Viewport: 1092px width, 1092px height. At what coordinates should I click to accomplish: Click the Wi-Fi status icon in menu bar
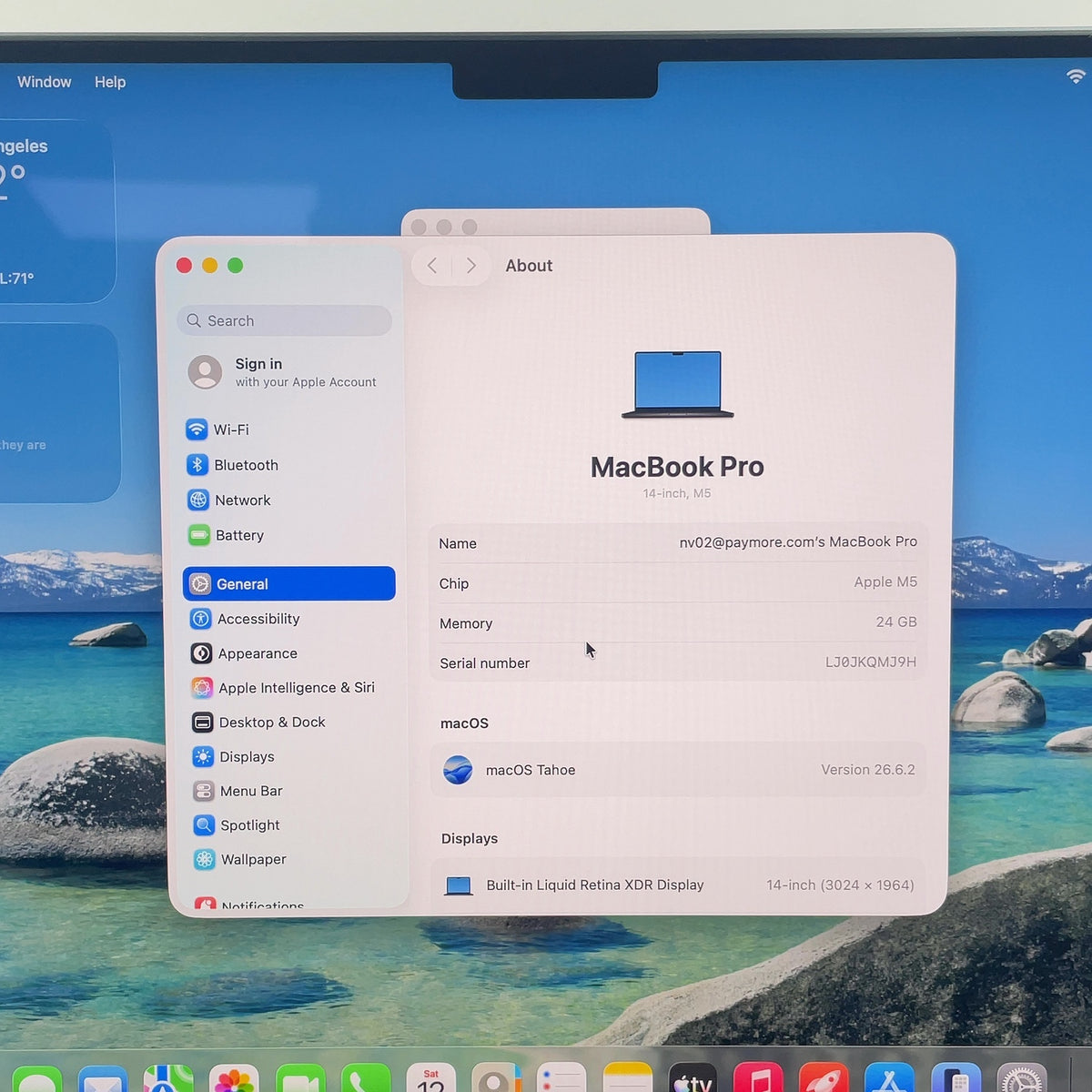pos(1076,77)
